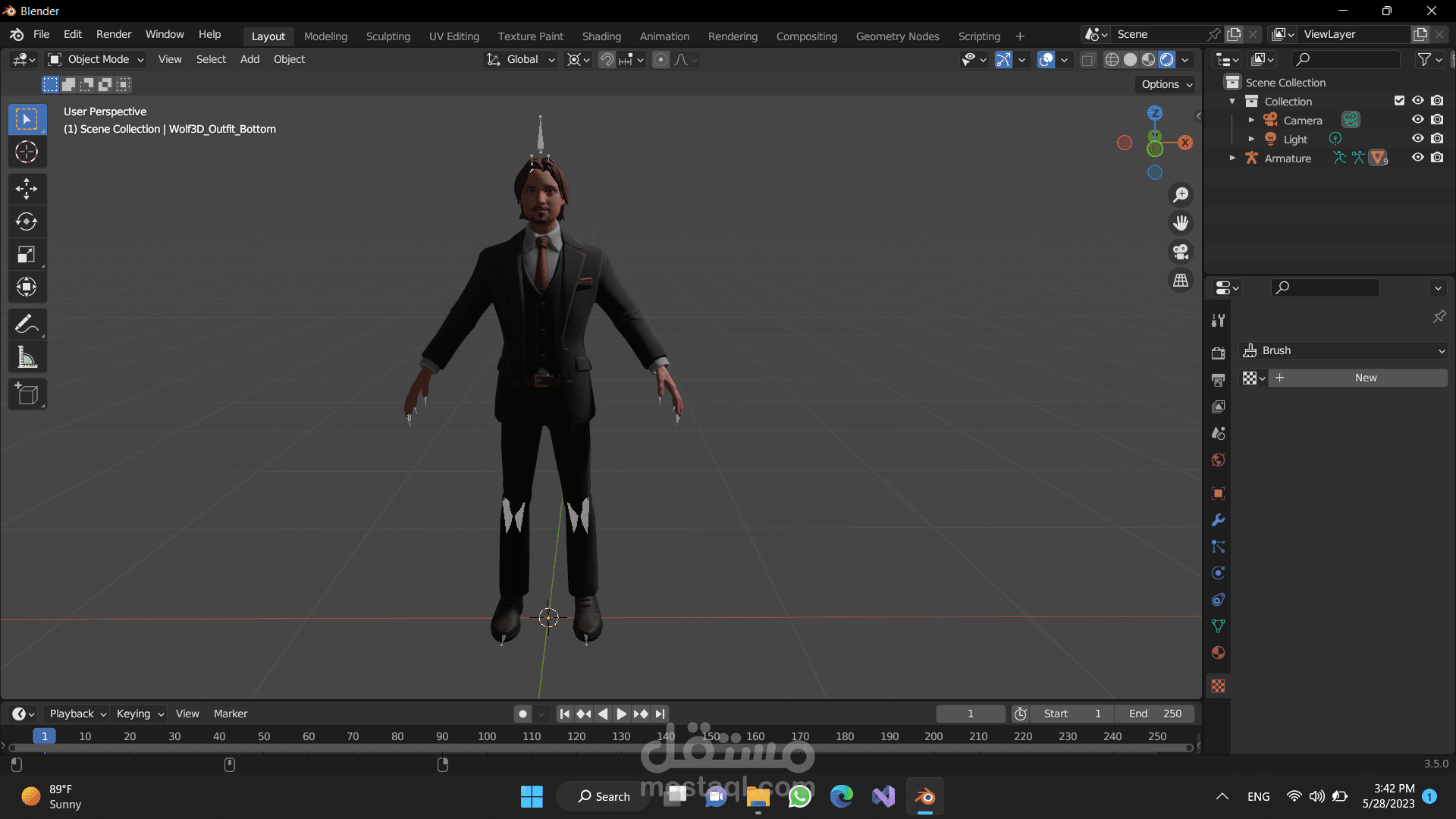Click the New texture button

click(x=1365, y=378)
